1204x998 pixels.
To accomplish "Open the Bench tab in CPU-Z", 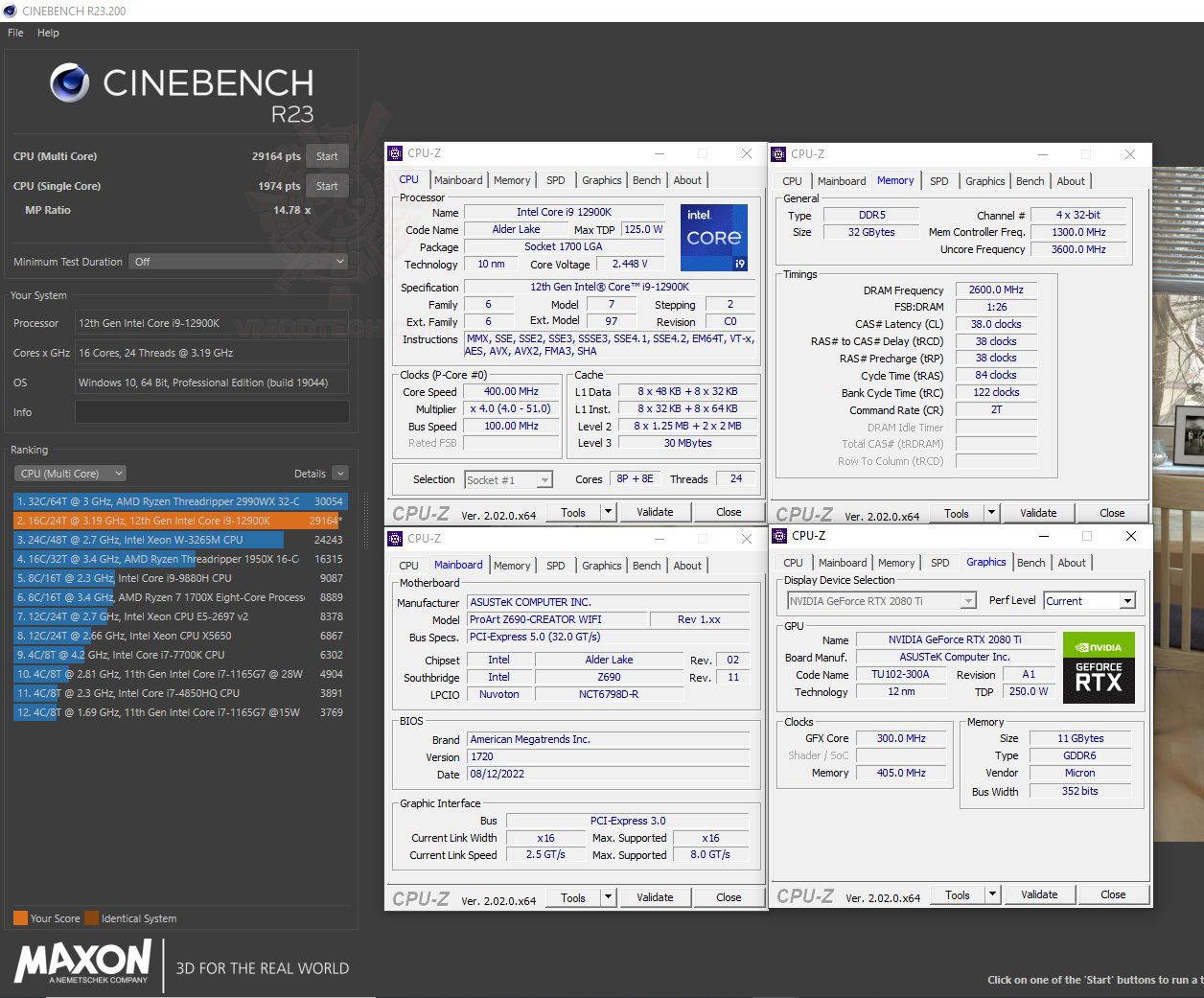I will point(646,180).
